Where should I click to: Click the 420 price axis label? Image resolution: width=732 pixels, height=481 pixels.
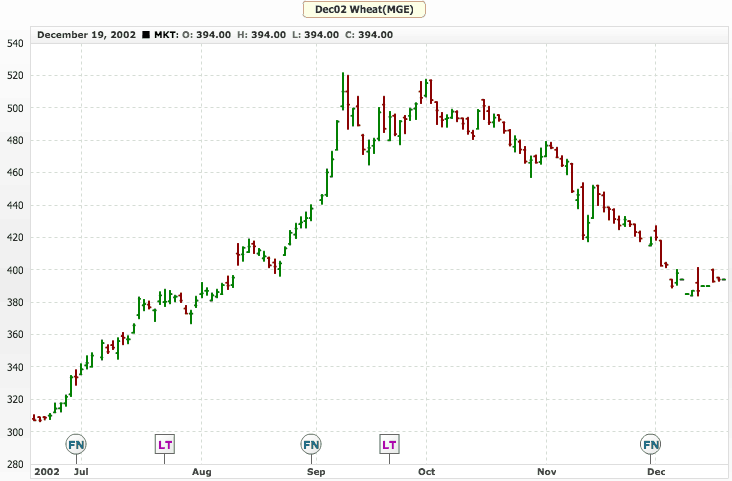15,238
